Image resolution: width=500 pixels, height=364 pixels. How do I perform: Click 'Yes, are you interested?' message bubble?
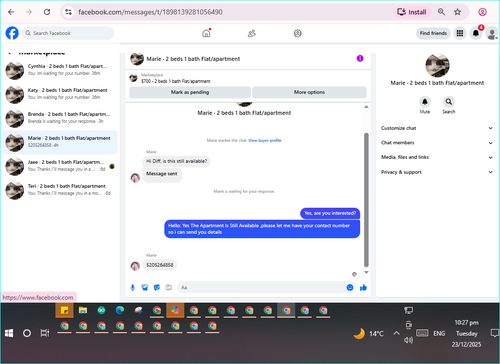click(330, 213)
